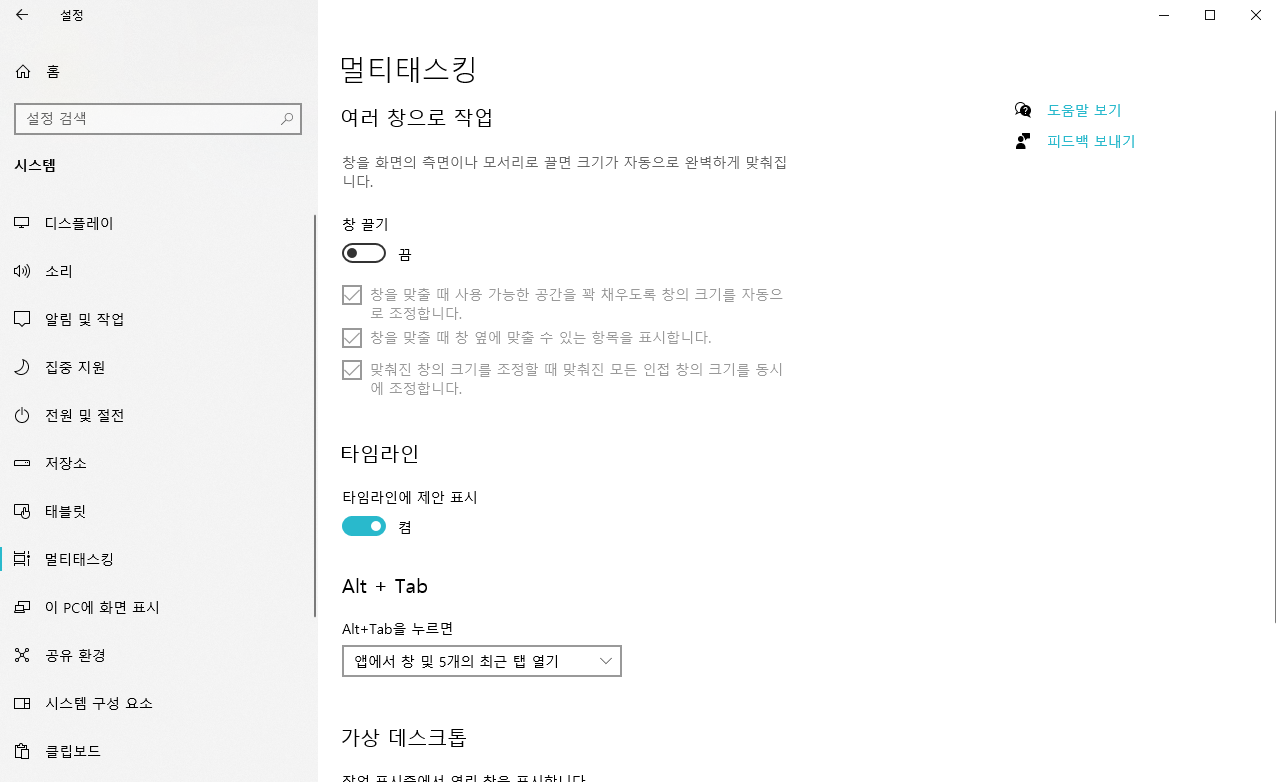
Task: Open the Display (디스플레이) settings icon
Action: pos(22,223)
